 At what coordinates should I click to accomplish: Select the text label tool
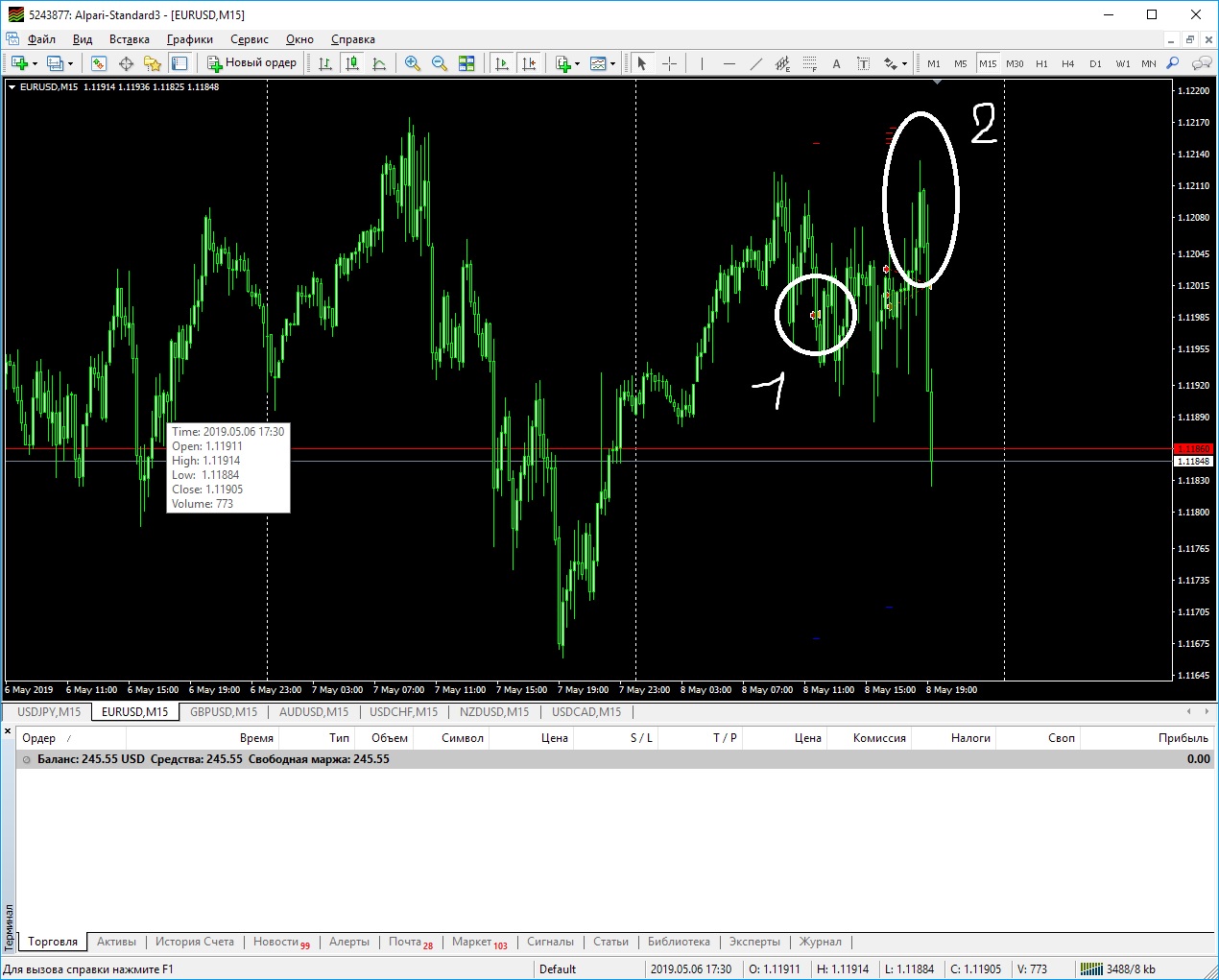[x=863, y=63]
